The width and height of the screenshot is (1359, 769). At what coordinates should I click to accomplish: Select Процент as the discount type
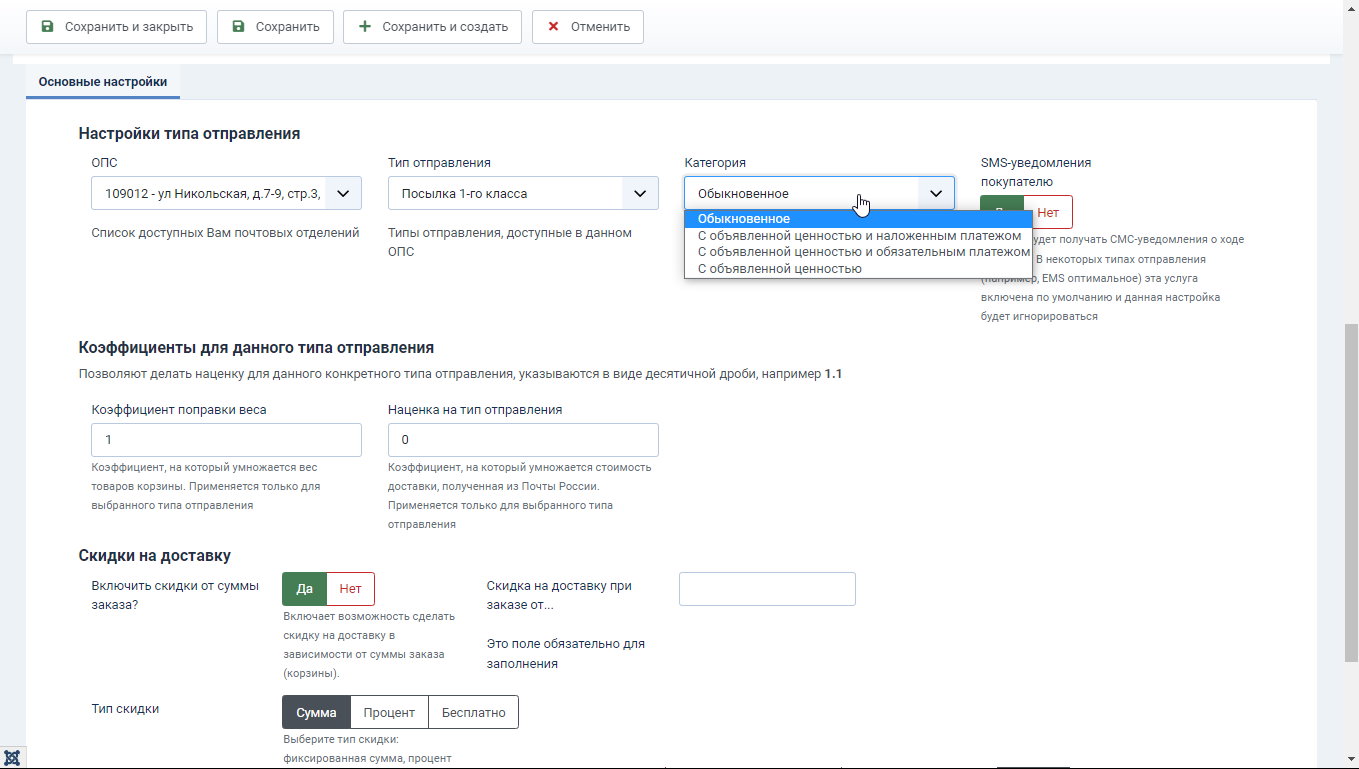pyautogui.click(x=389, y=713)
